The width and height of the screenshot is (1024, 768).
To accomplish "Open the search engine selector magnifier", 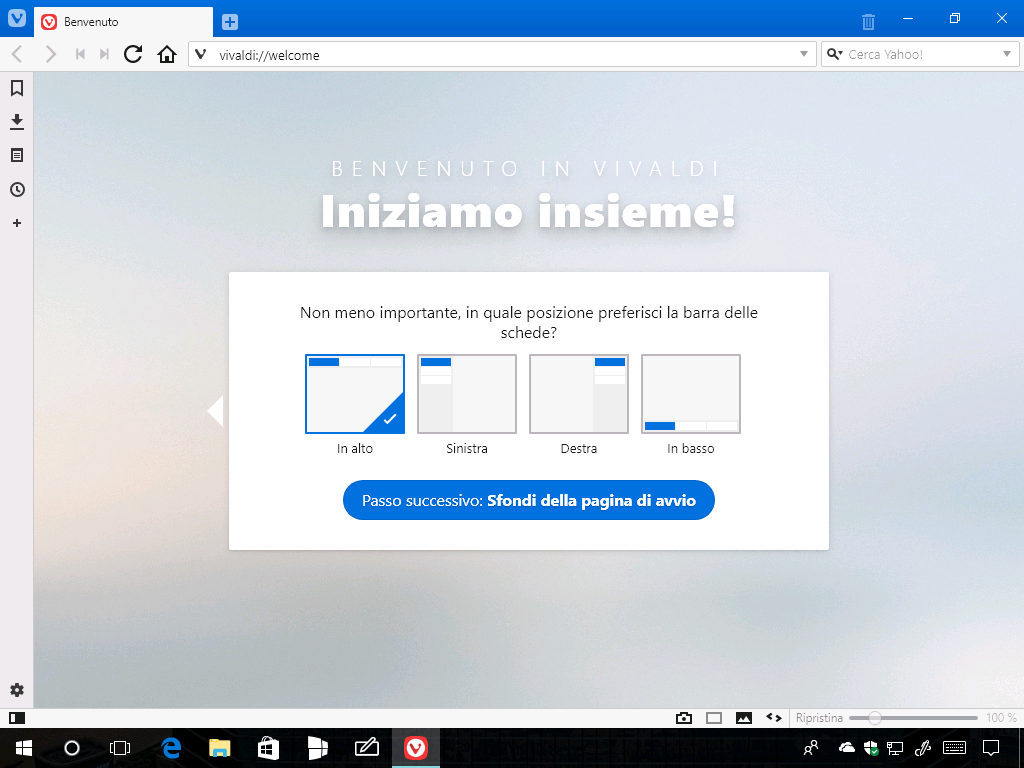I will point(834,54).
